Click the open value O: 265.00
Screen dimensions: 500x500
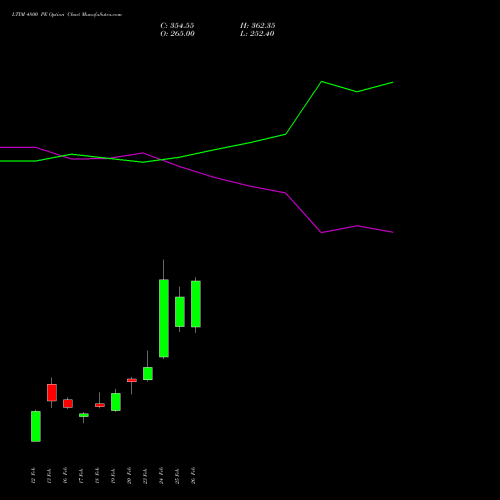(x=177, y=34)
